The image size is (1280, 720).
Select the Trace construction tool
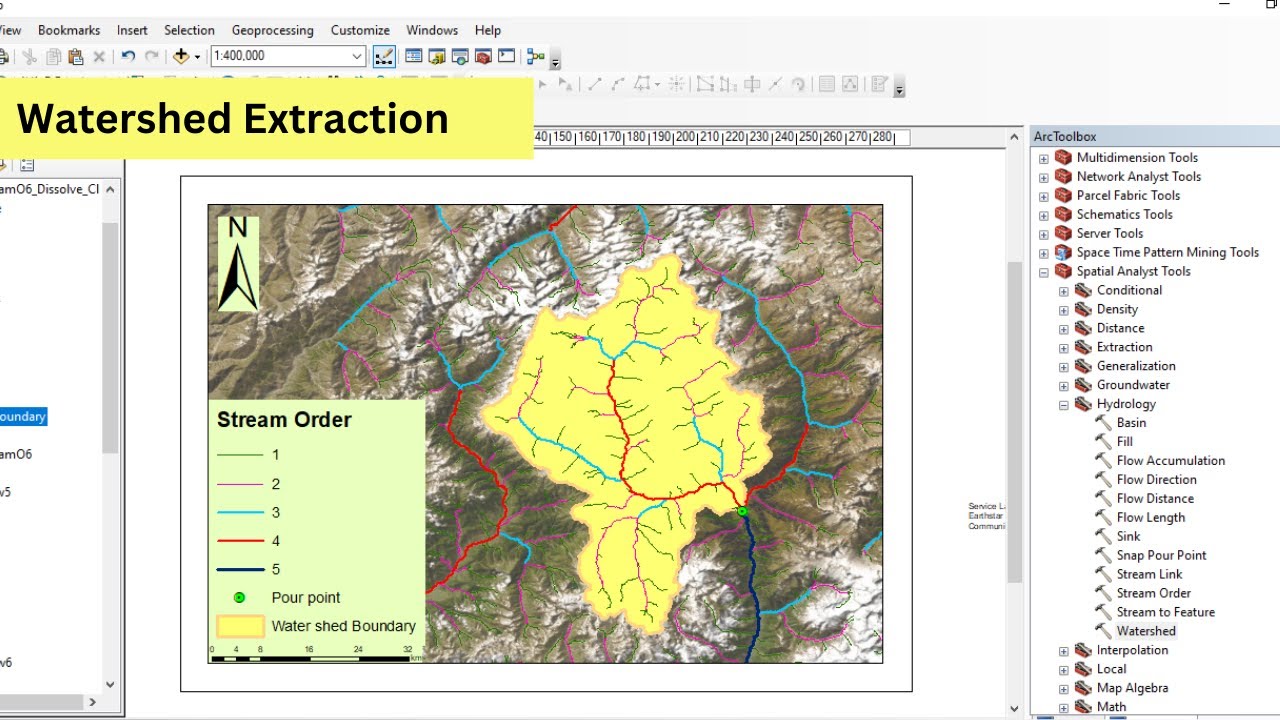642,85
